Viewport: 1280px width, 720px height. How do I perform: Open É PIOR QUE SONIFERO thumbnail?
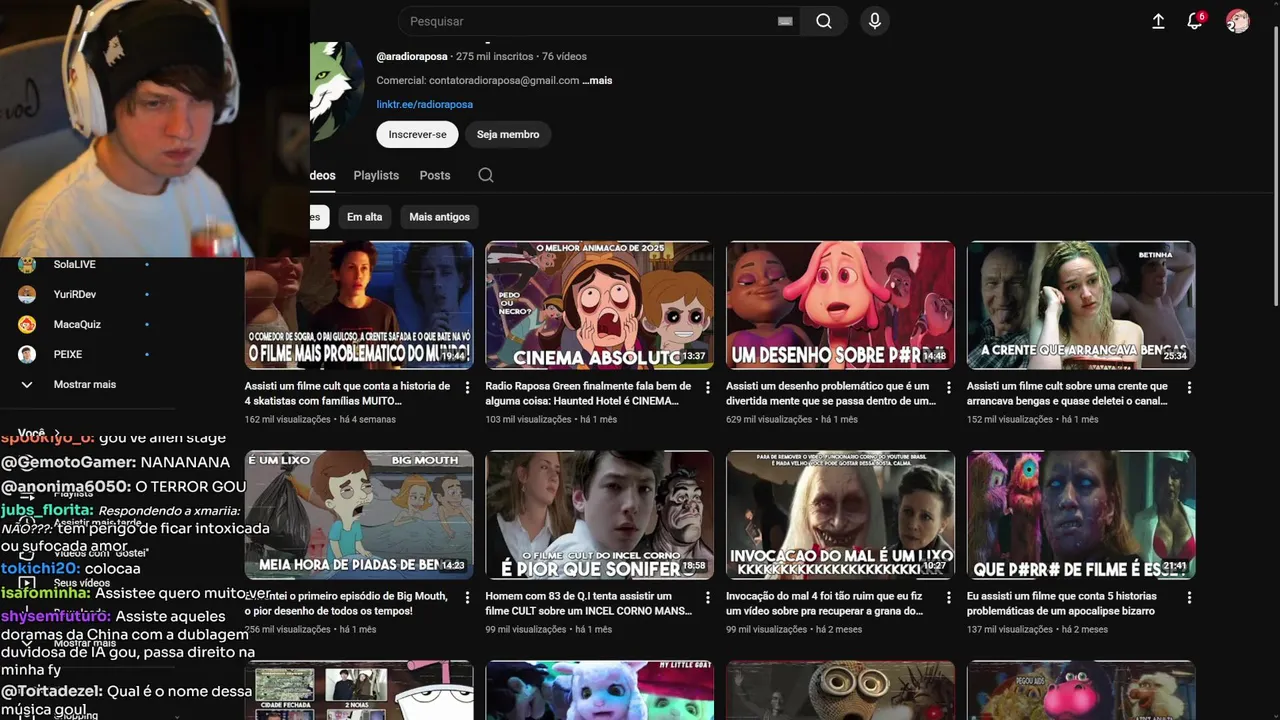(600, 515)
